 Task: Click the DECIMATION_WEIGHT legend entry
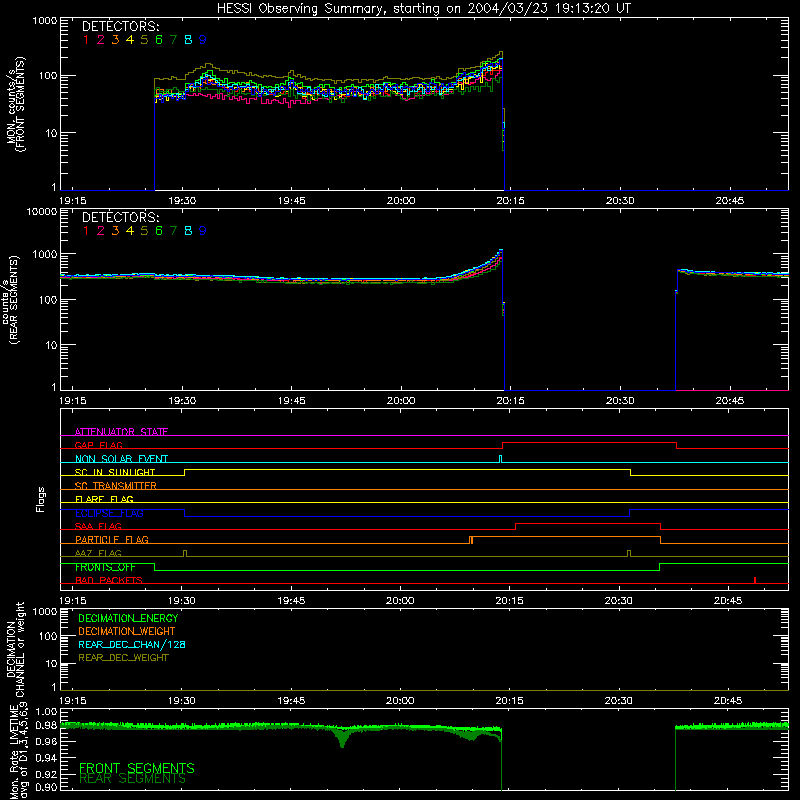(127, 631)
